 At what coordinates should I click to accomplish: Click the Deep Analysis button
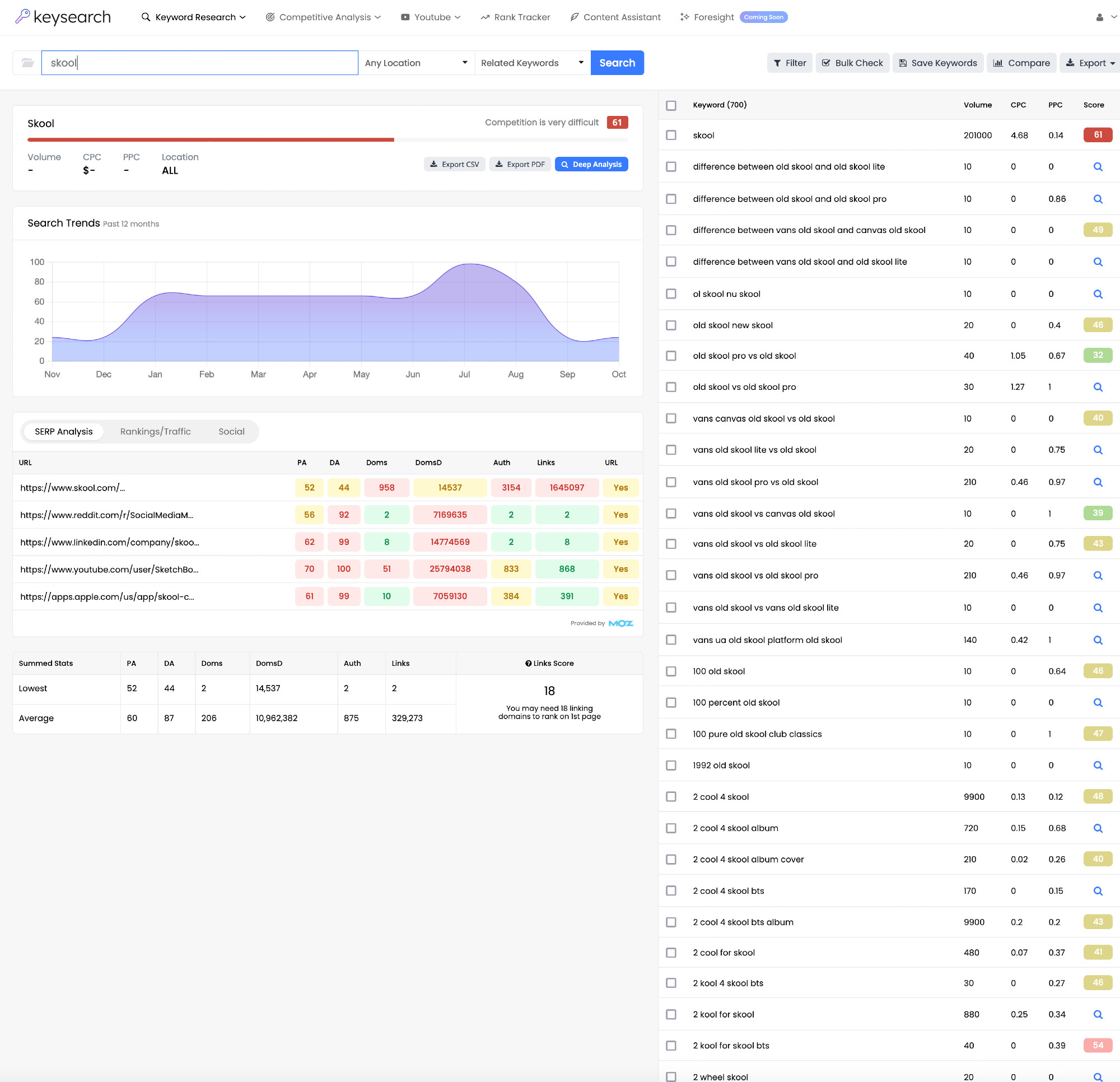coord(591,165)
